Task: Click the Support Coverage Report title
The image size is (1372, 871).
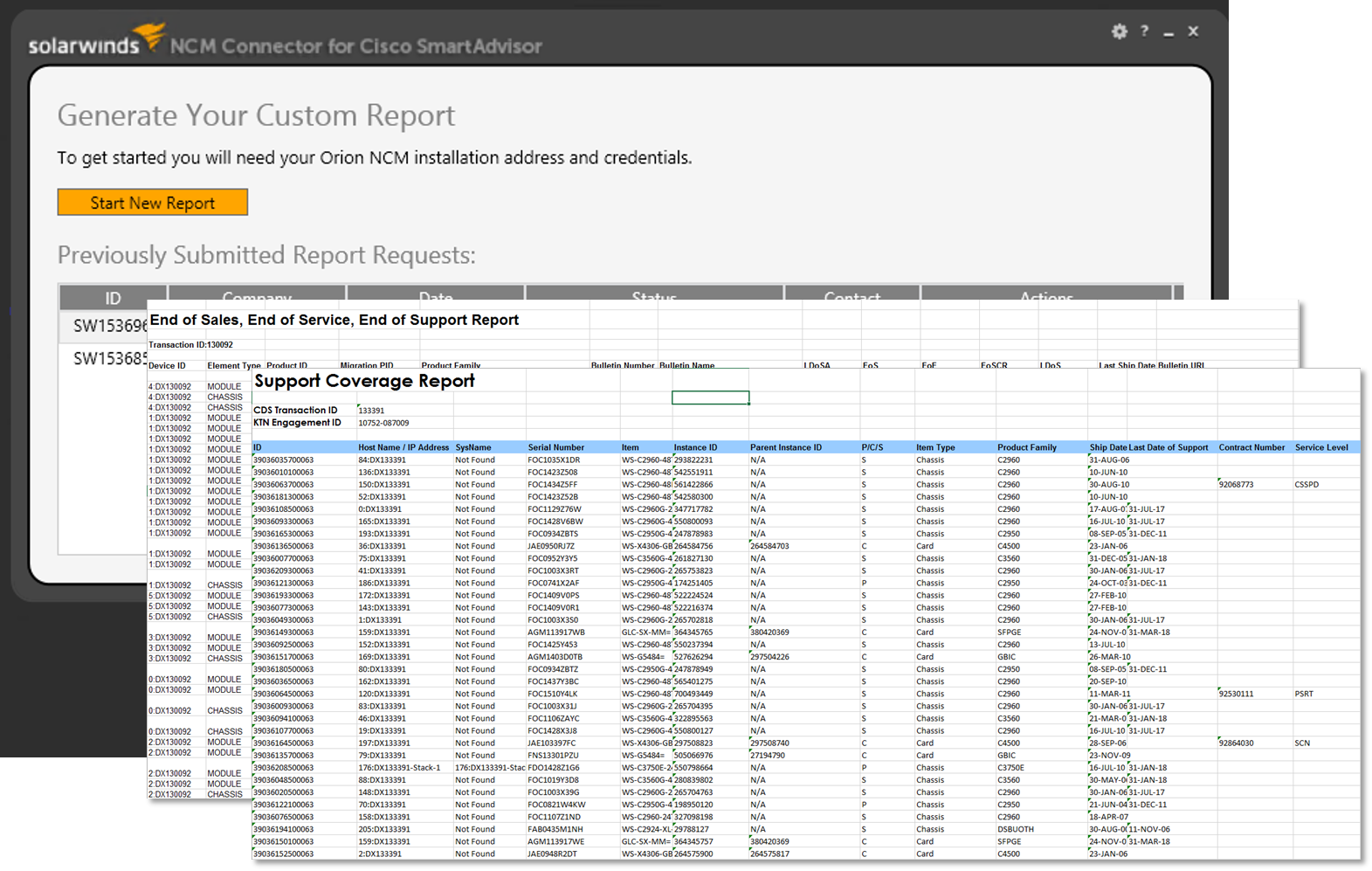Action: point(364,381)
